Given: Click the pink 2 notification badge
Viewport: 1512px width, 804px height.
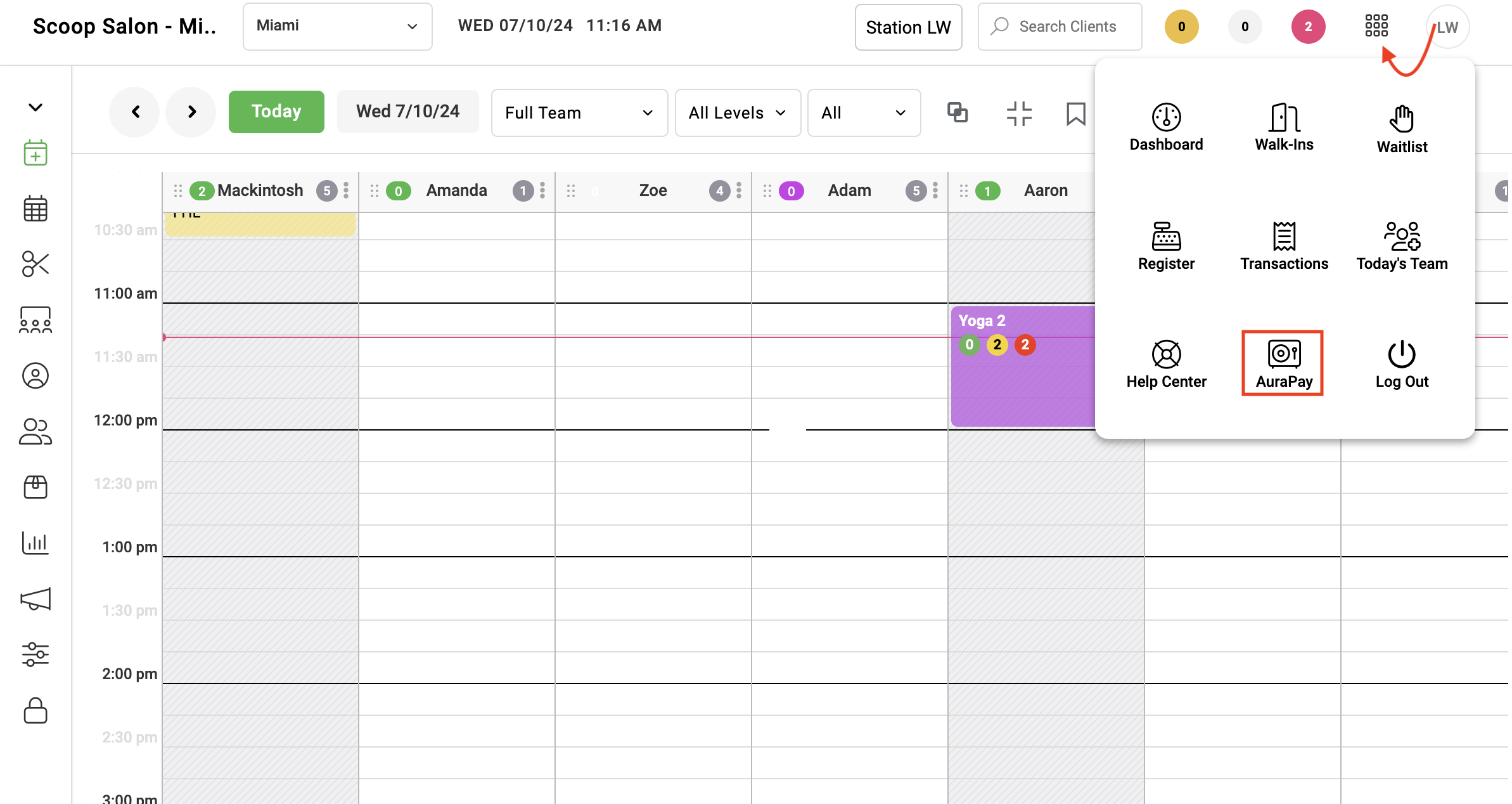Looking at the screenshot, I should tap(1308, 27).
